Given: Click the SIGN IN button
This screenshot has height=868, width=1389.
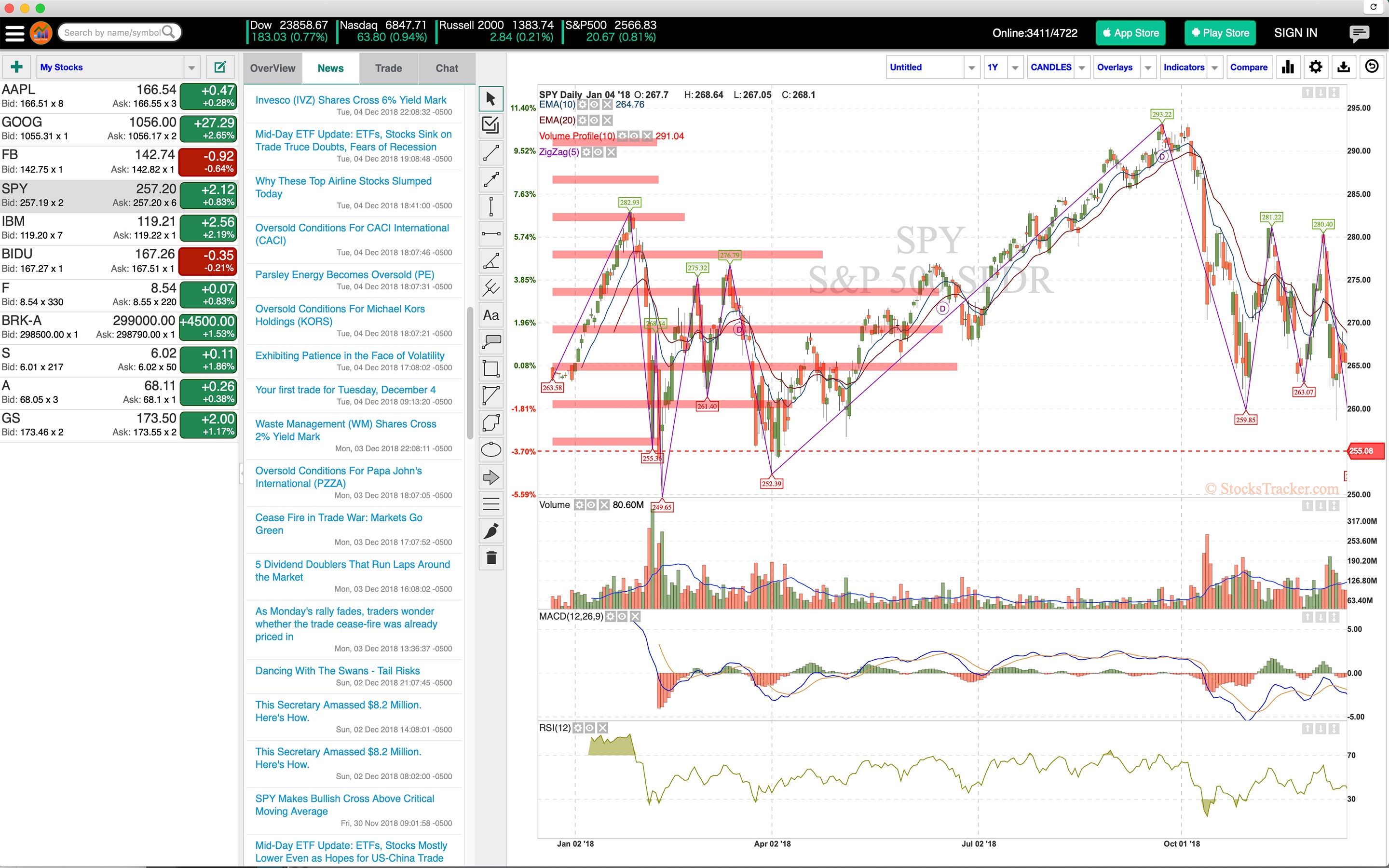Looking at the screenshot, I should point(1295,33).
